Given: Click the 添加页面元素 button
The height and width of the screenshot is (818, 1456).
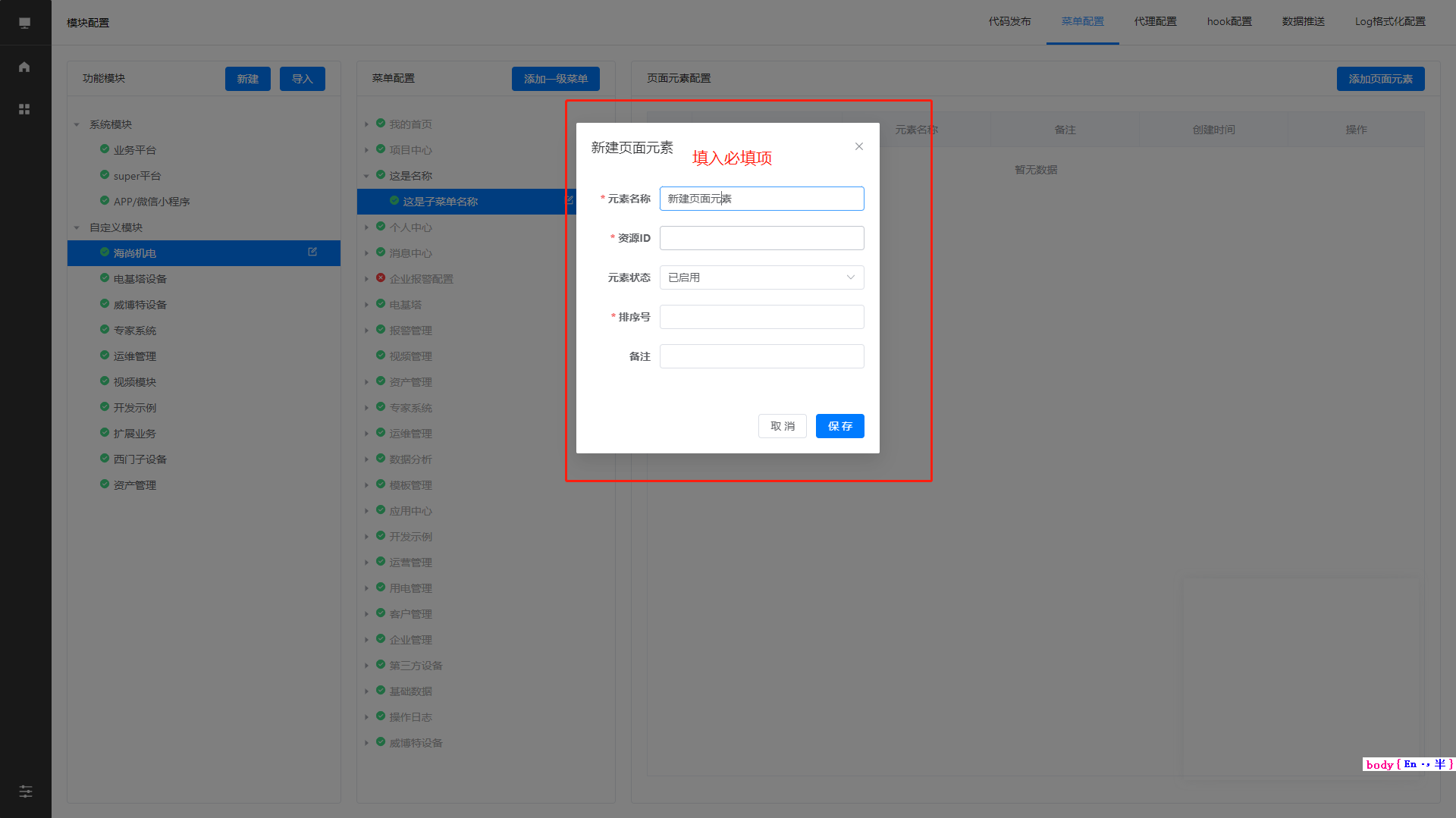Looking at the screenshot, I should (1380, 79).
